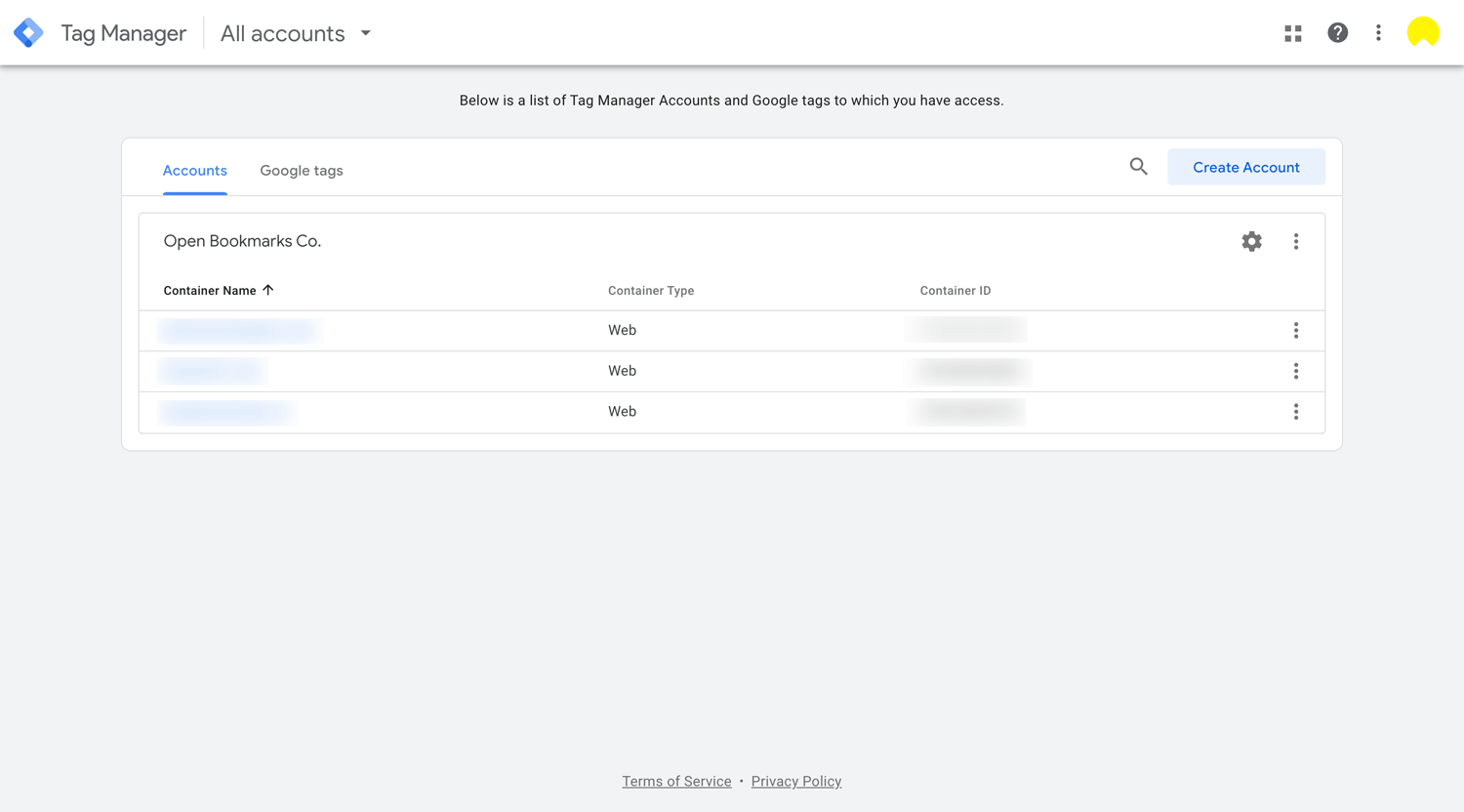Open the header more options menu
The image size is (1464, 812).
[1378, 33]
